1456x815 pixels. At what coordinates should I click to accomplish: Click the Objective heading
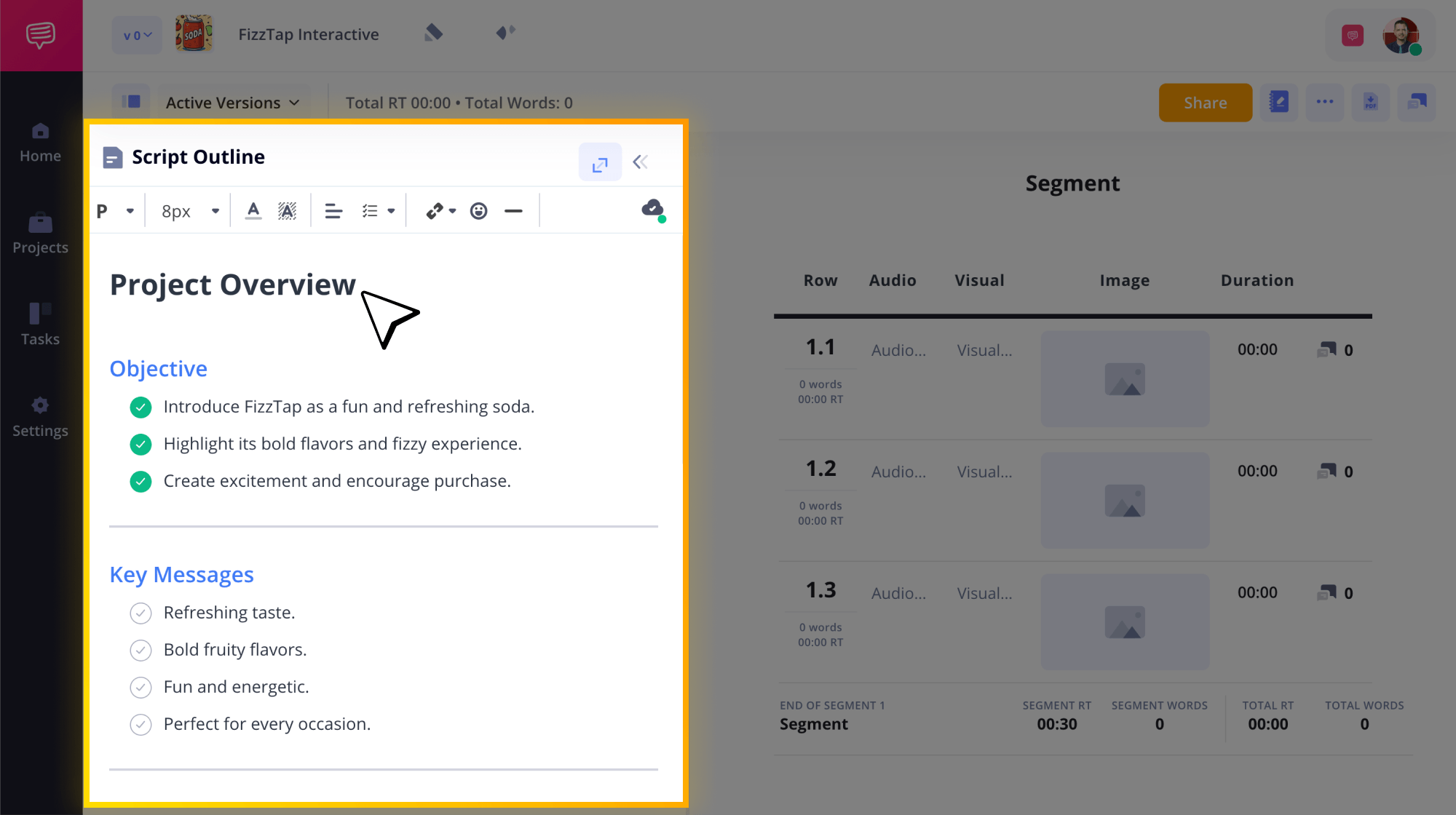pos(159,368)
